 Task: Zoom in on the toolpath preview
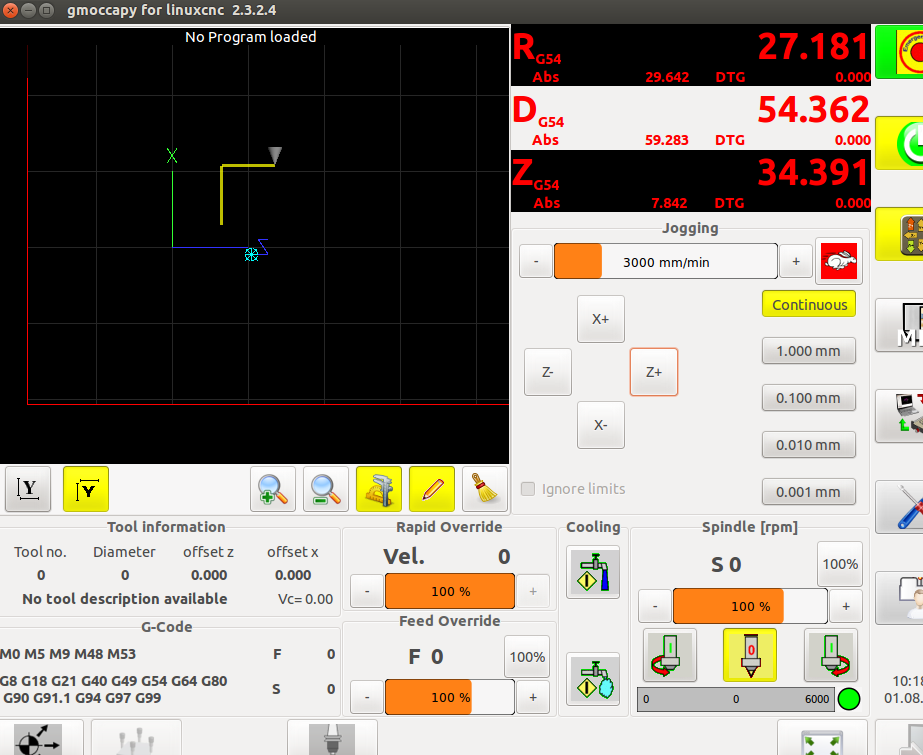273,489
